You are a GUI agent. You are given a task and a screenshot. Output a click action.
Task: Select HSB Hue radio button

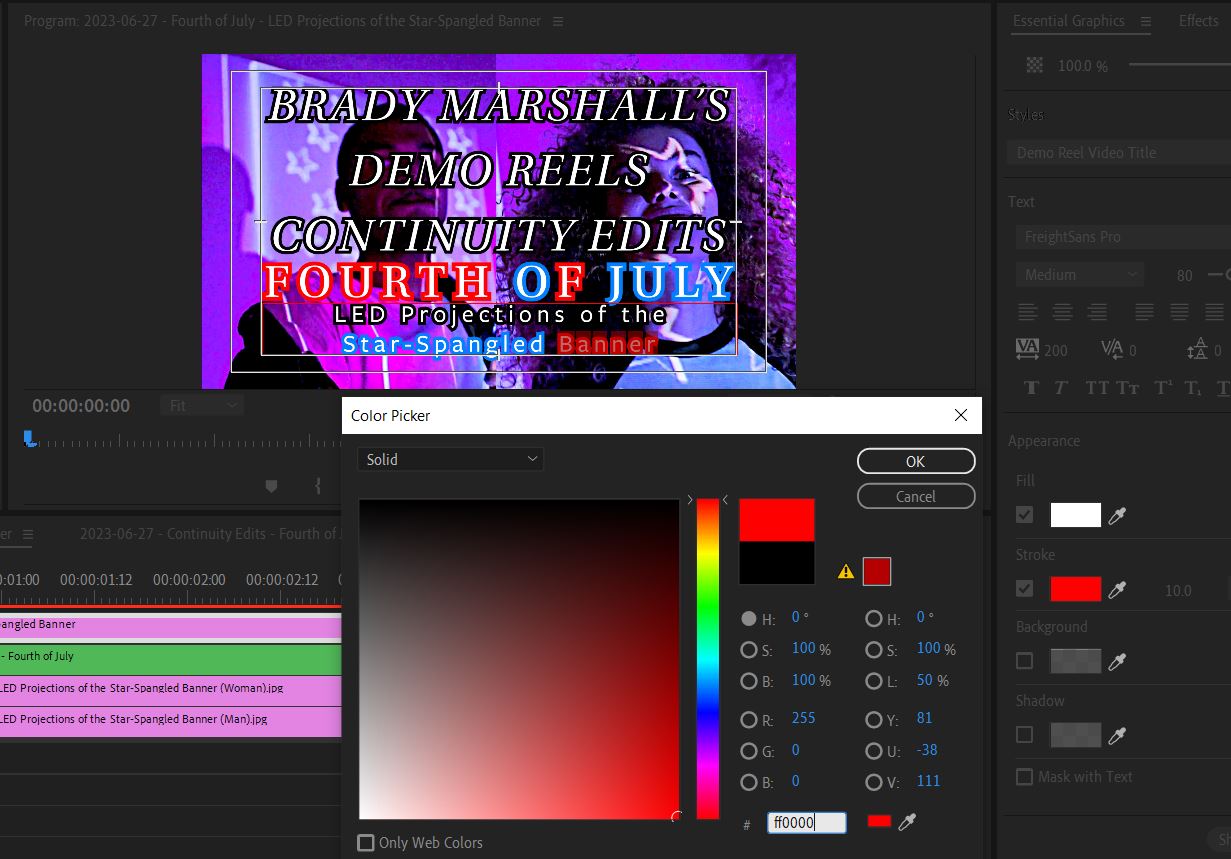coord(748,618)
